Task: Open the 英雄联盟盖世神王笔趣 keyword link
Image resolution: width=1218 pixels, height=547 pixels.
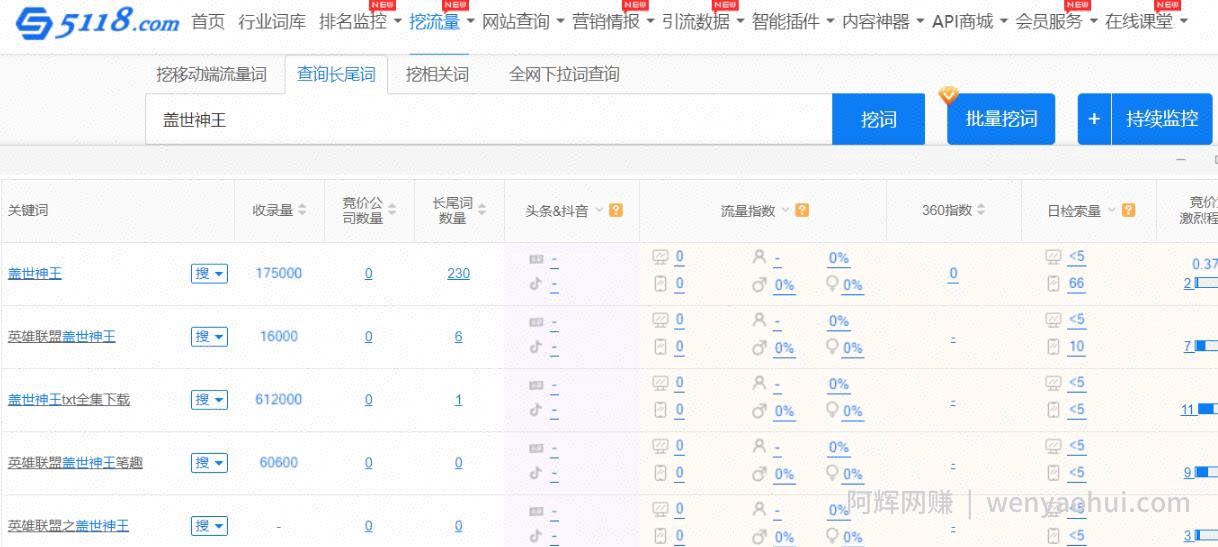Action: 76,462
